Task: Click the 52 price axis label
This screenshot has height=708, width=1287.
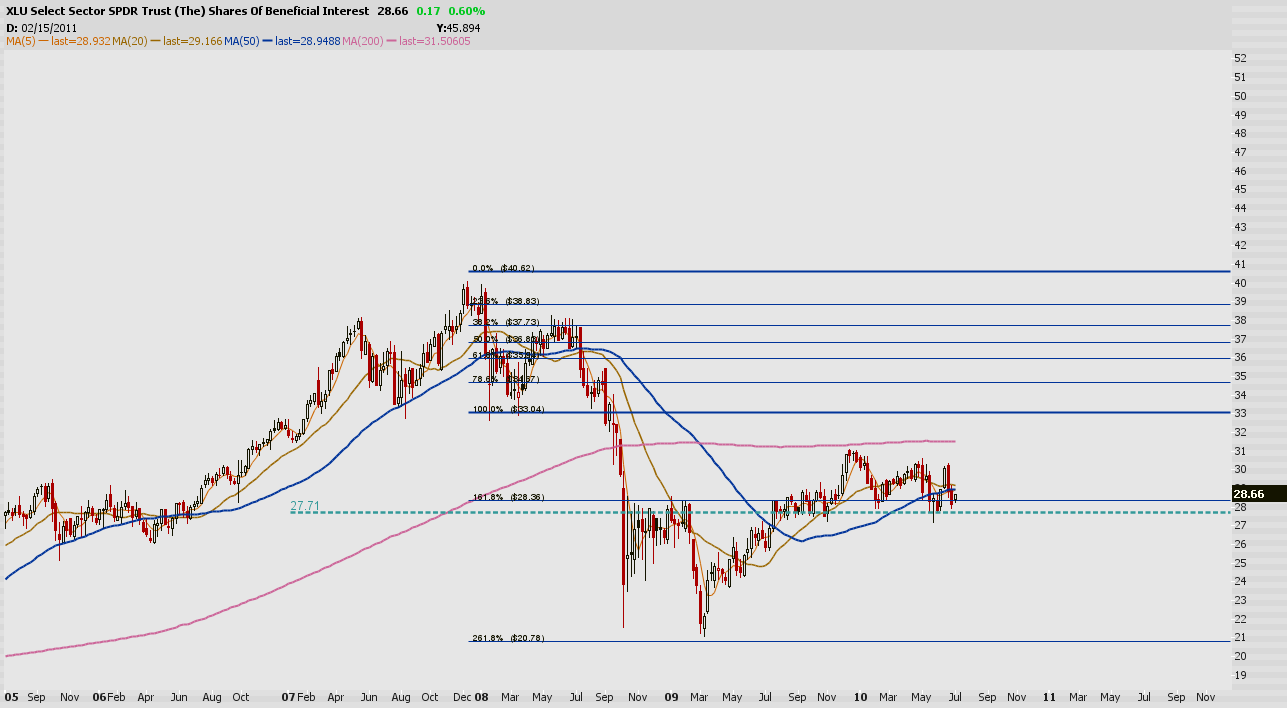Action: (x=1240, y=58)
